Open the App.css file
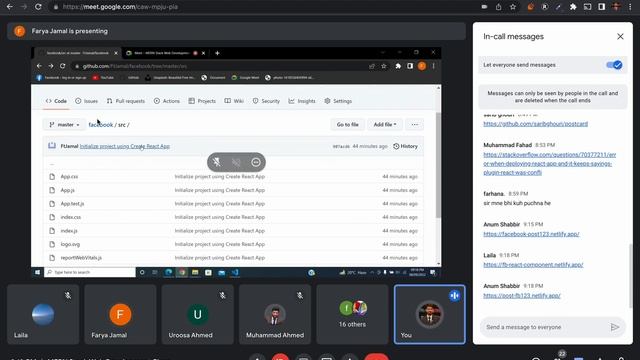The image size is (640, 360). (x=69, y=176)
